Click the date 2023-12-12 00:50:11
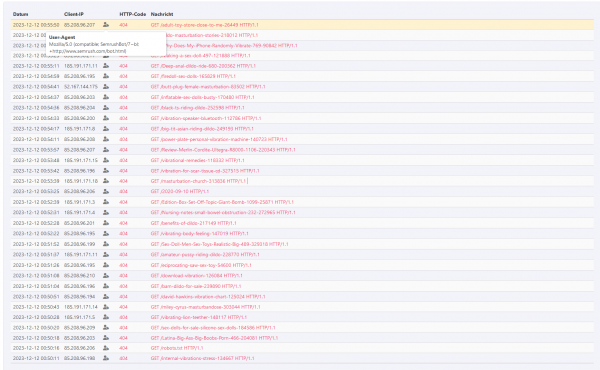The image size is (600, 370). pos(36,358)
